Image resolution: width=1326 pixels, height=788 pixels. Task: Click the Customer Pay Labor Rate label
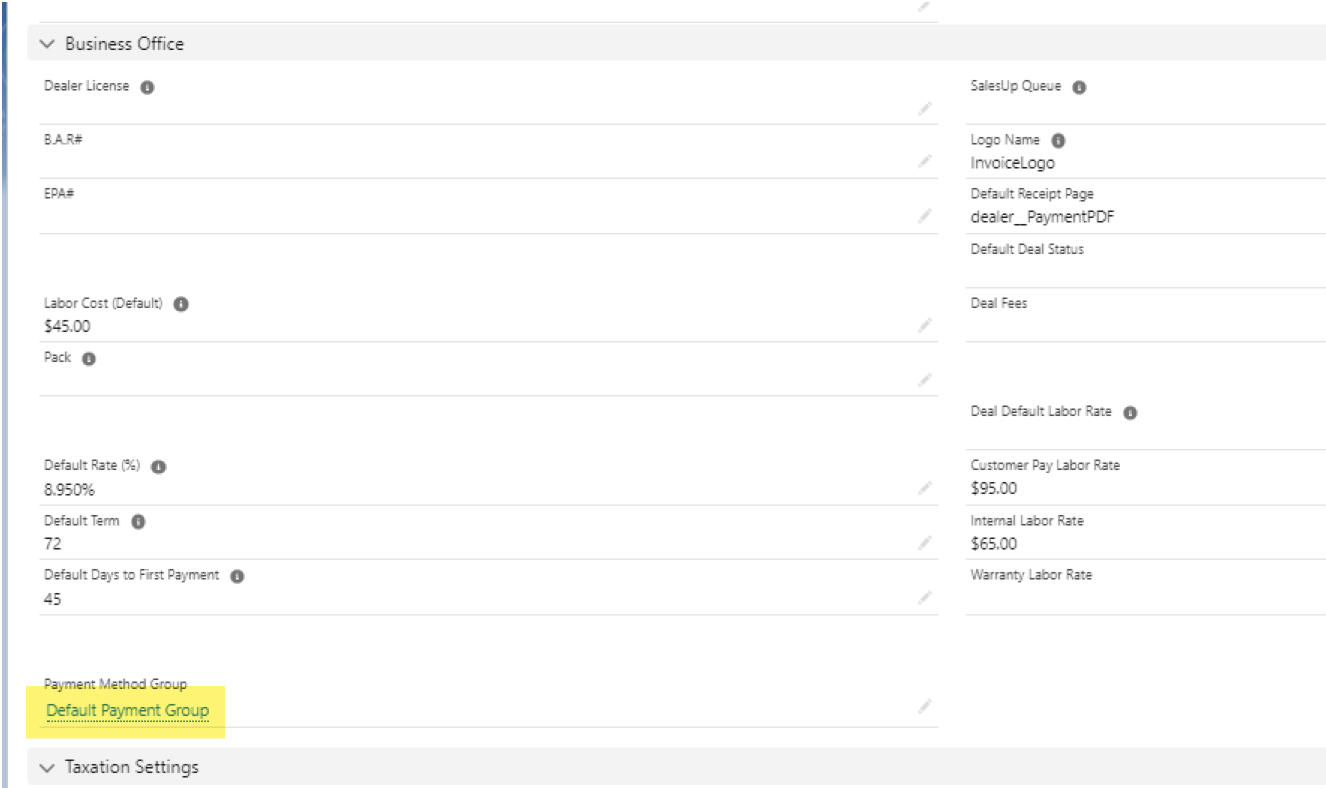(x=1045, y=466)
